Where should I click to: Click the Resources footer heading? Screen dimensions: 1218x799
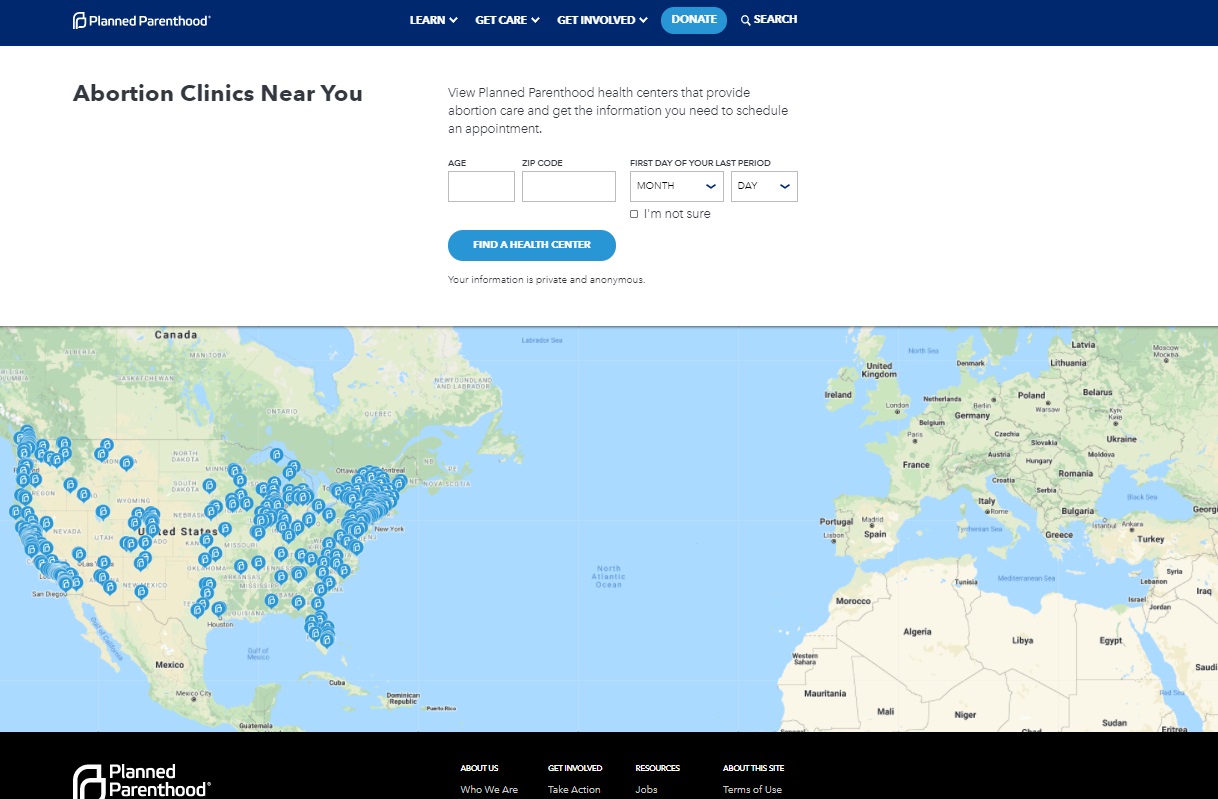coord(657,768)
